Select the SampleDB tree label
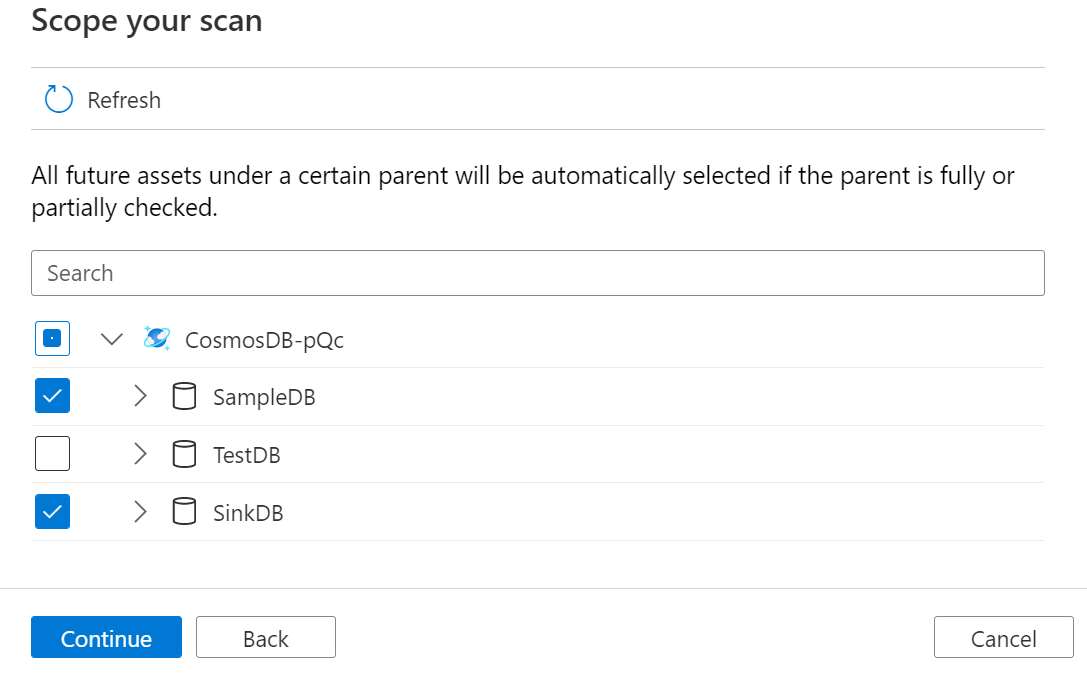The width and height of the screenshot is (1087, 686). pos(264,397)
